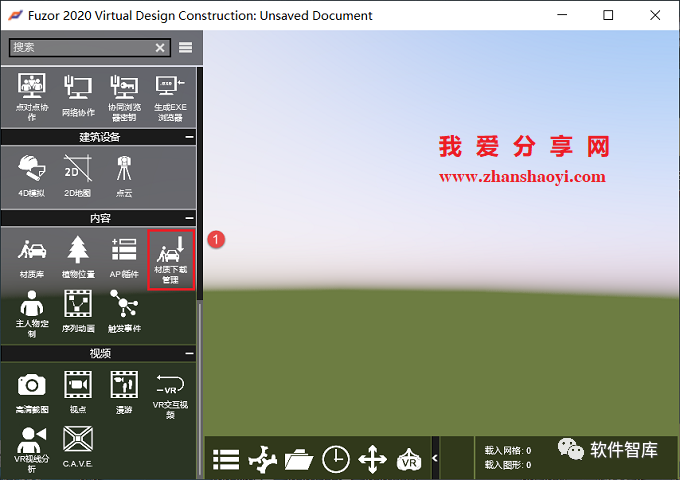Open the folder icon in bottom toolbar
Viewport: 680px width, 480px height.
pyautogui.click(x=299, y=460)
